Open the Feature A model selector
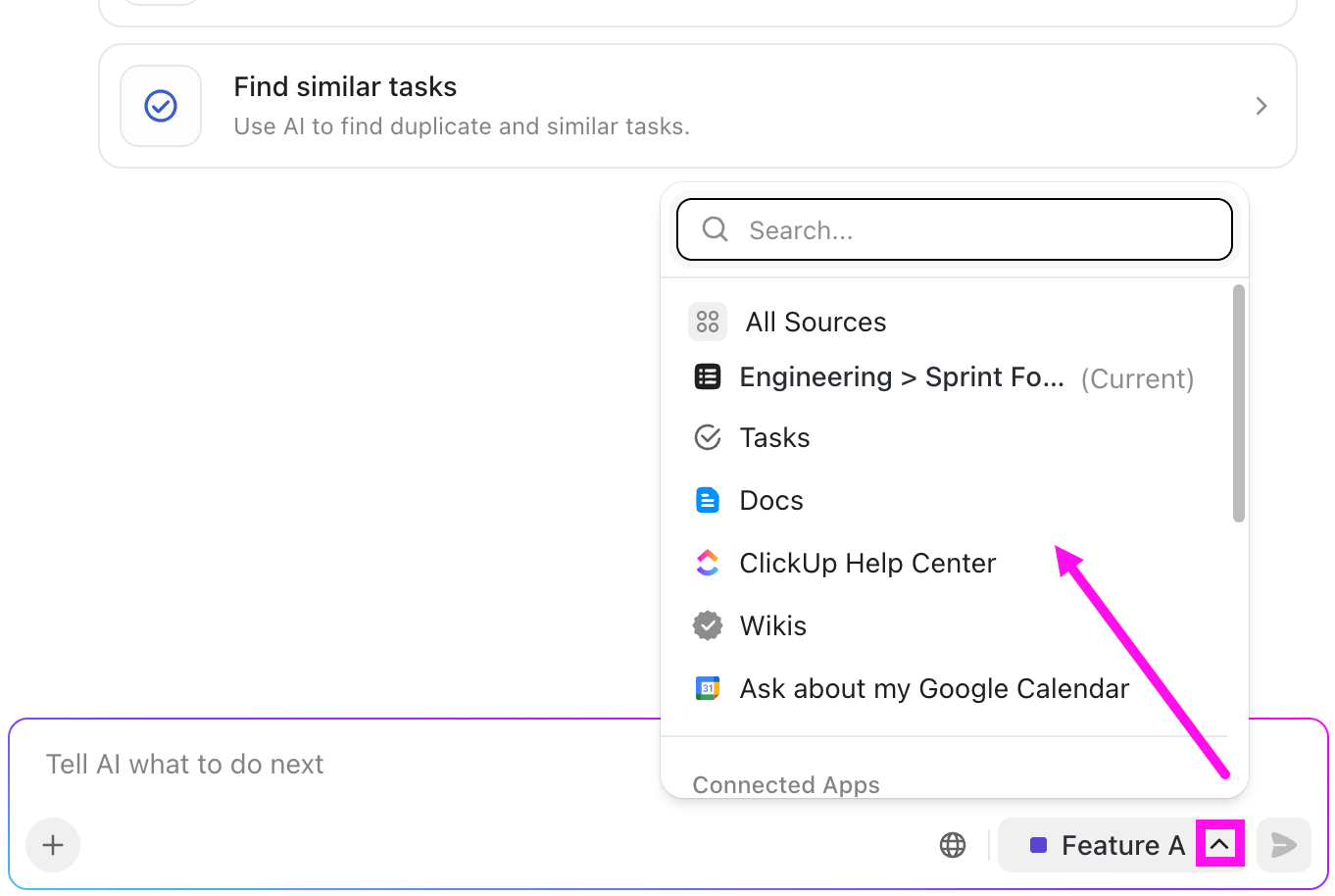The height and width of the screenshot is (896, 1335). click(1123, 844)
